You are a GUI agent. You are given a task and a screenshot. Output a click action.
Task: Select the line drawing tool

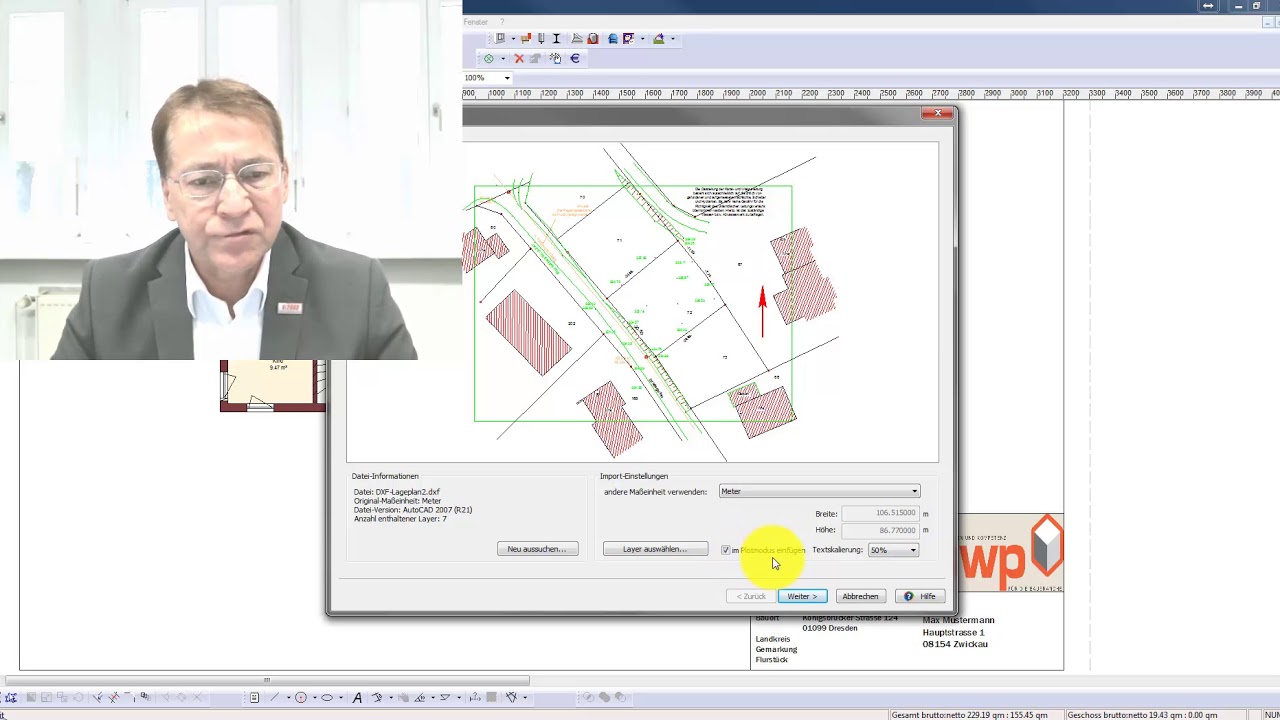(274, 697)
